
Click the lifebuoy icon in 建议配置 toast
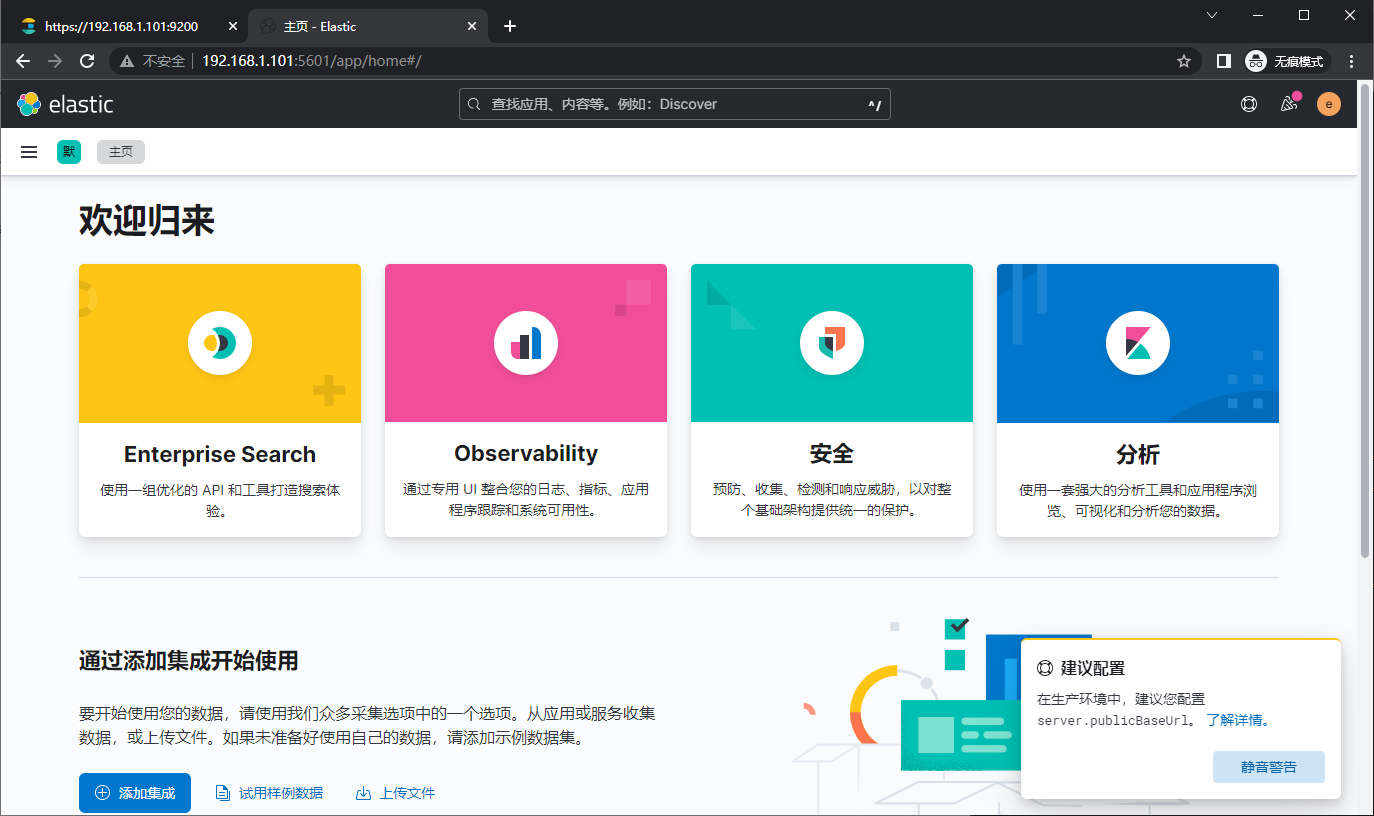(x=1045, y=668)
